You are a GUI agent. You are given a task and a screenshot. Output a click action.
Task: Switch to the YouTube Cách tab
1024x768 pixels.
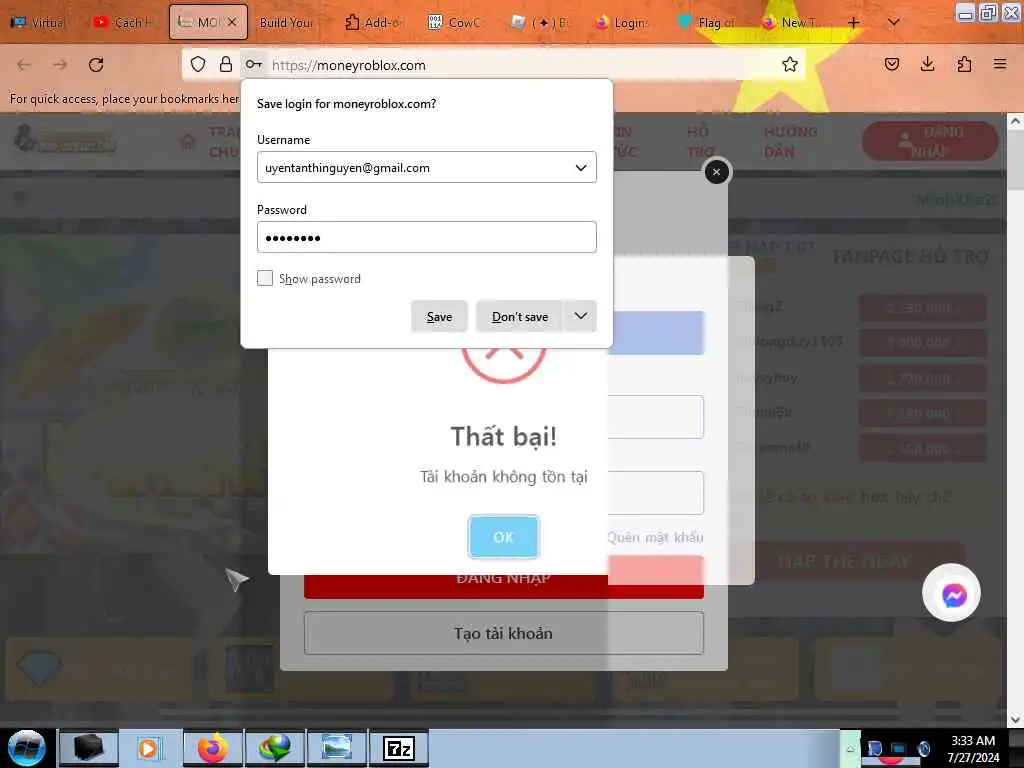coord(123,22)
